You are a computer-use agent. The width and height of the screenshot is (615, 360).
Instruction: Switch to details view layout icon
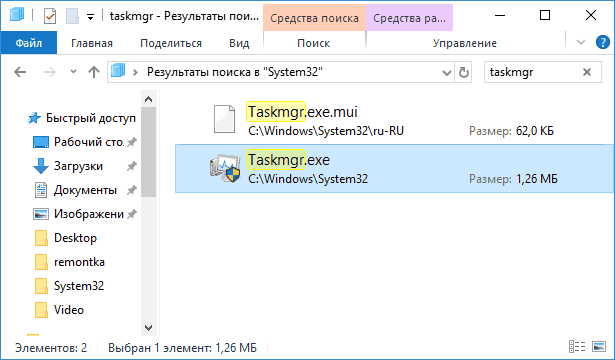577,347
